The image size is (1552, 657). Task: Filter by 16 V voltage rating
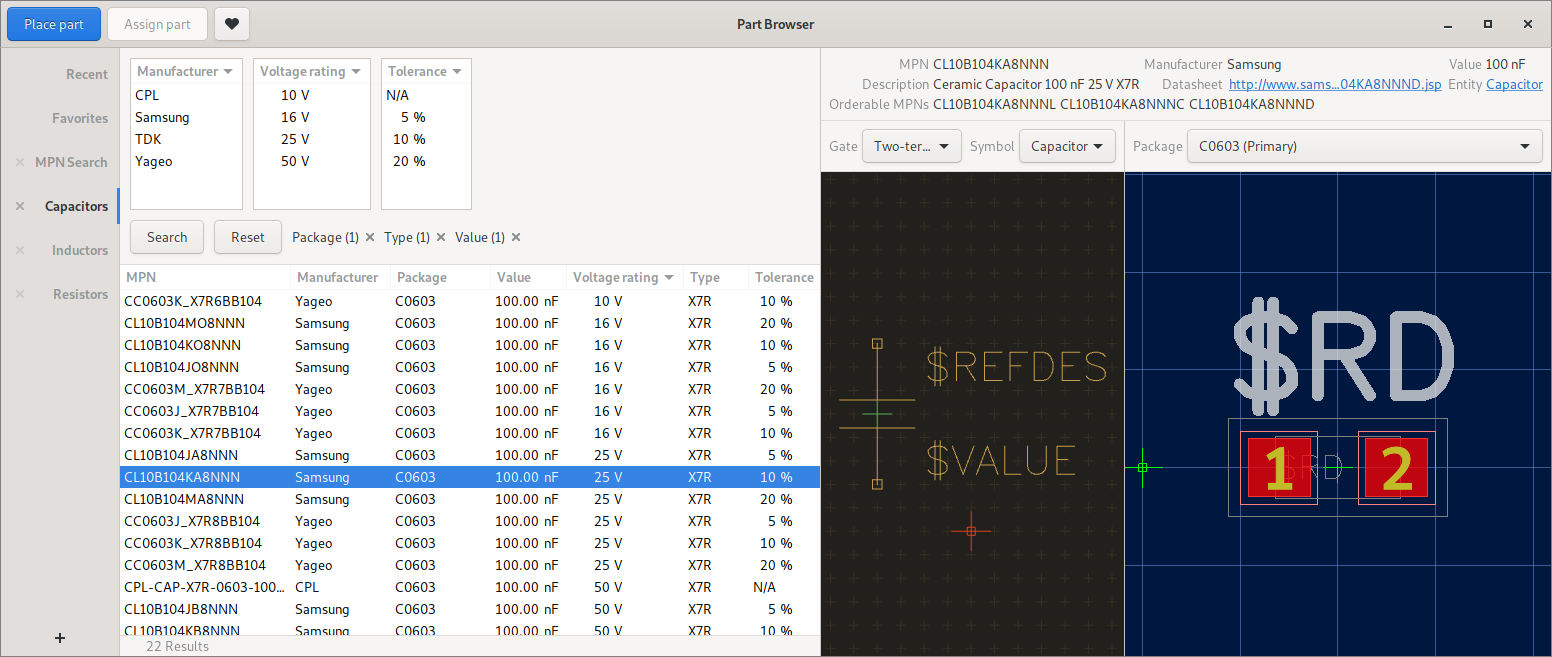(311, 117)
